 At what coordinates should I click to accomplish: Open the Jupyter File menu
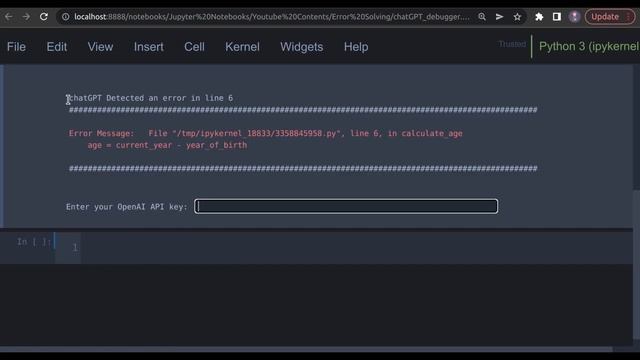[16, 47]
